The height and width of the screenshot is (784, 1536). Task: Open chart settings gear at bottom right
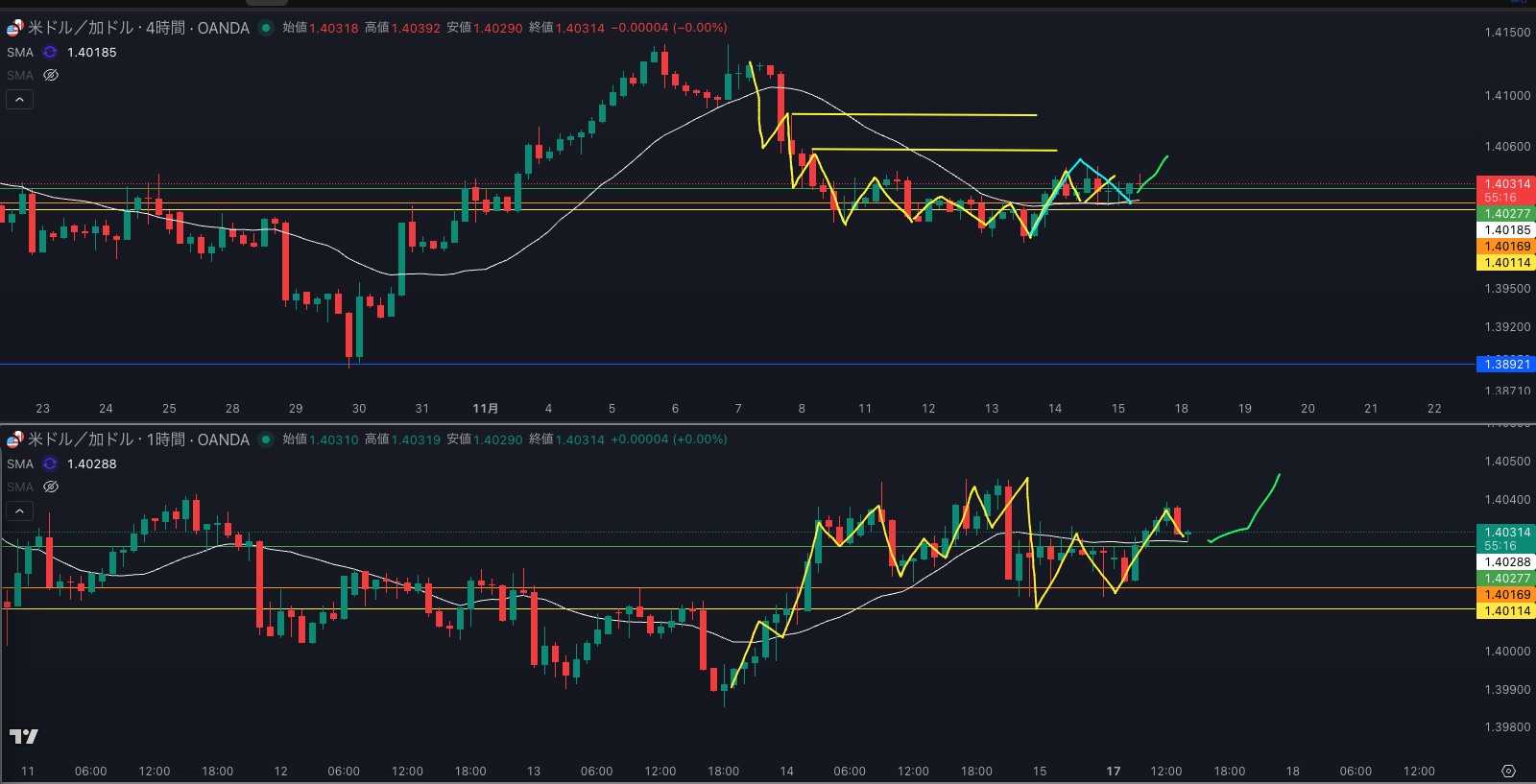pos(1508,771)
